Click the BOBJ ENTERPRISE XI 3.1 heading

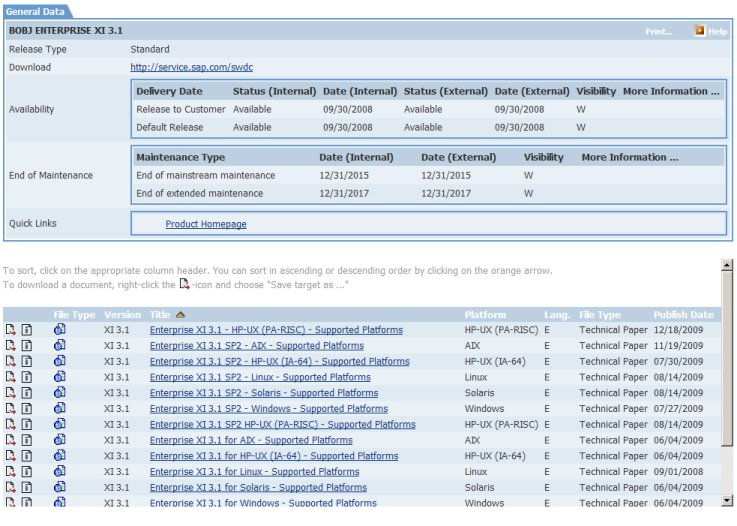tap(66, 31)
